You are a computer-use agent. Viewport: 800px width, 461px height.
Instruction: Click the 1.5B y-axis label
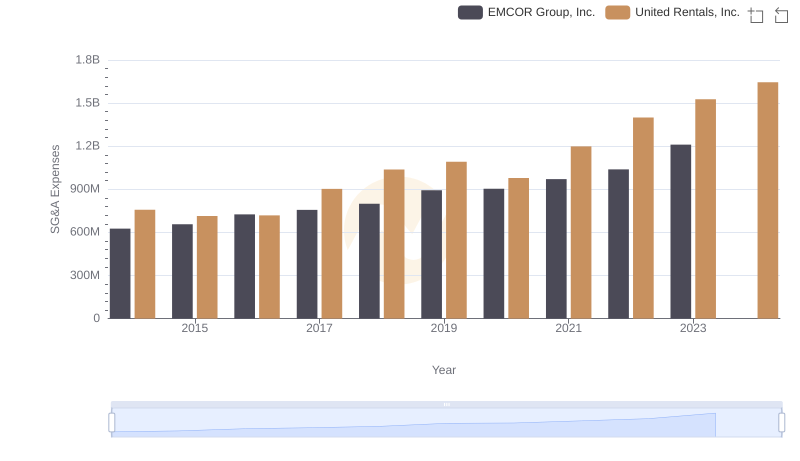coord(88,103)
